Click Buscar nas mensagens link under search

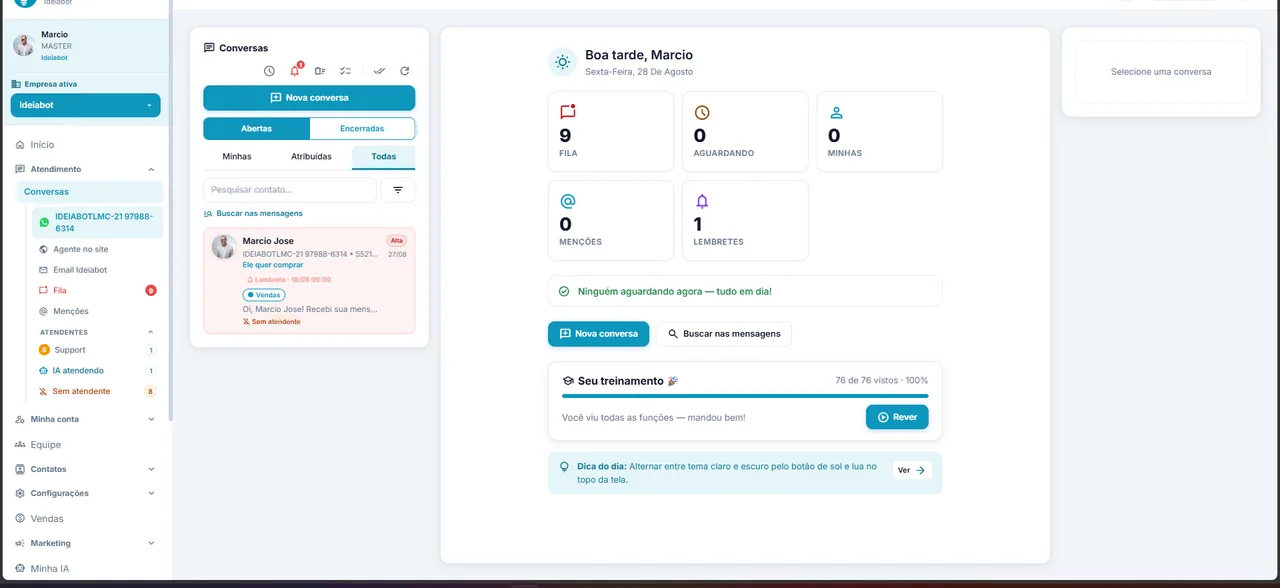click(253, 213)
